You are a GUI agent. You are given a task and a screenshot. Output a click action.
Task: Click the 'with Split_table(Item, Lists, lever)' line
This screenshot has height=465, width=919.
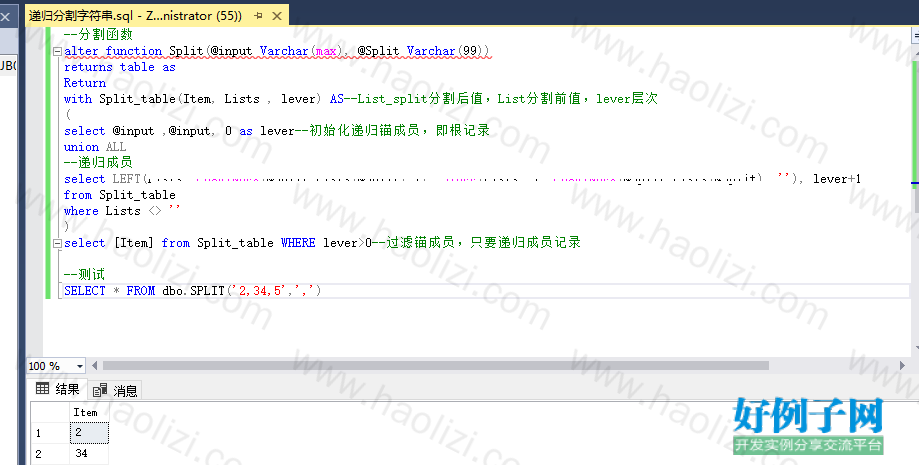[360, 99]
